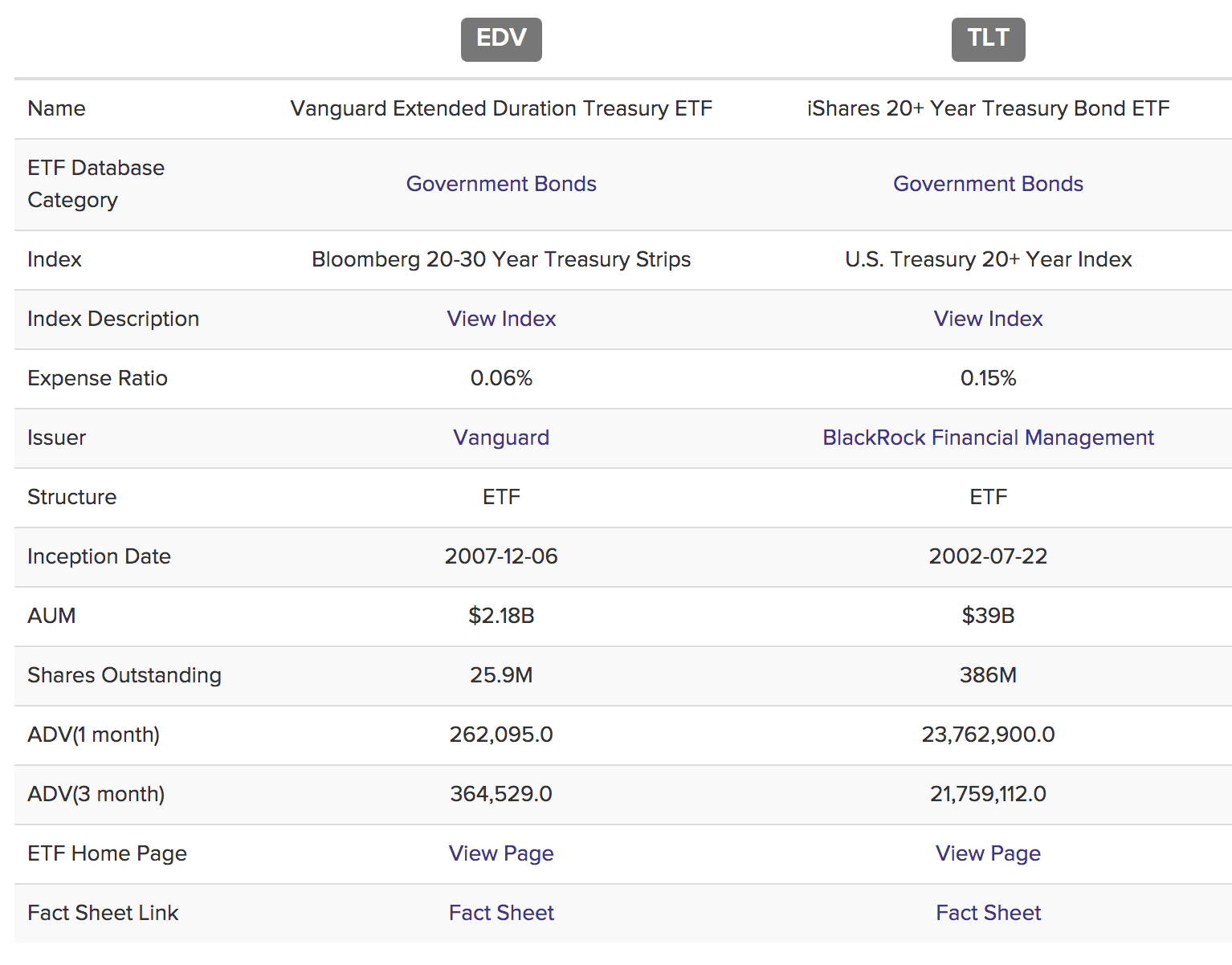1232x965 pixels.
Task: Select the iShares 20+ Year Treasury Bond ETF name
Action: click(988, 108)
